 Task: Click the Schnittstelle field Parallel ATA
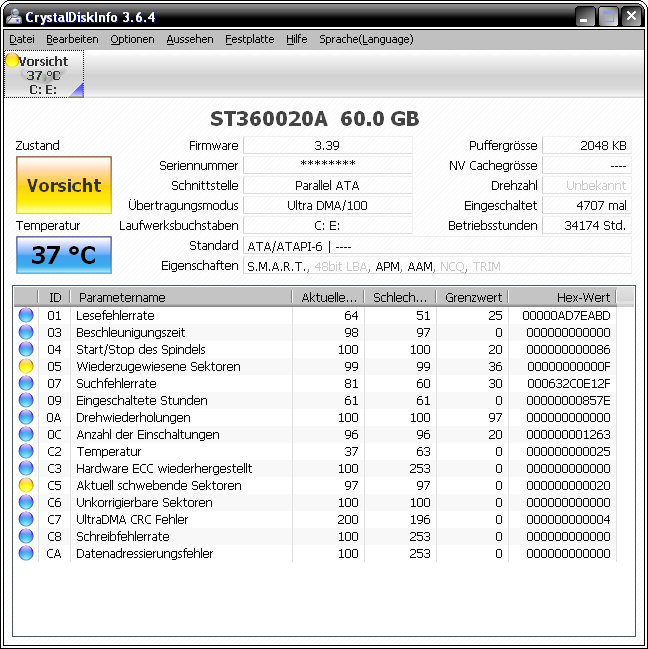(327, 185)
